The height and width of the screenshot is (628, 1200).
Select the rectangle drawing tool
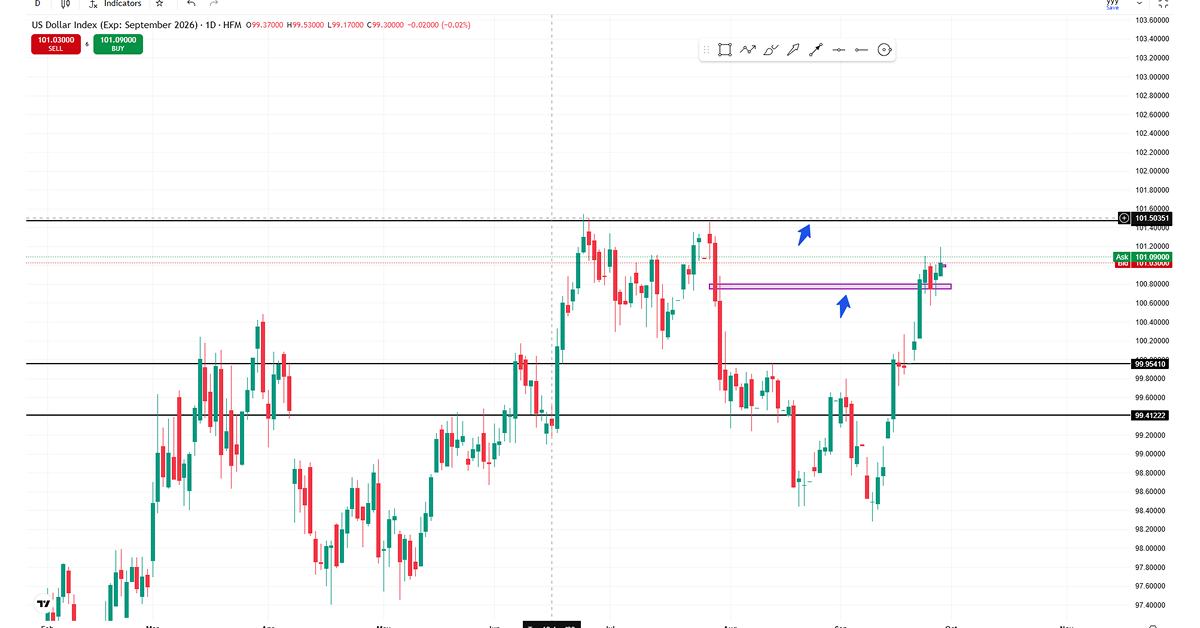[x=725, y=49]
